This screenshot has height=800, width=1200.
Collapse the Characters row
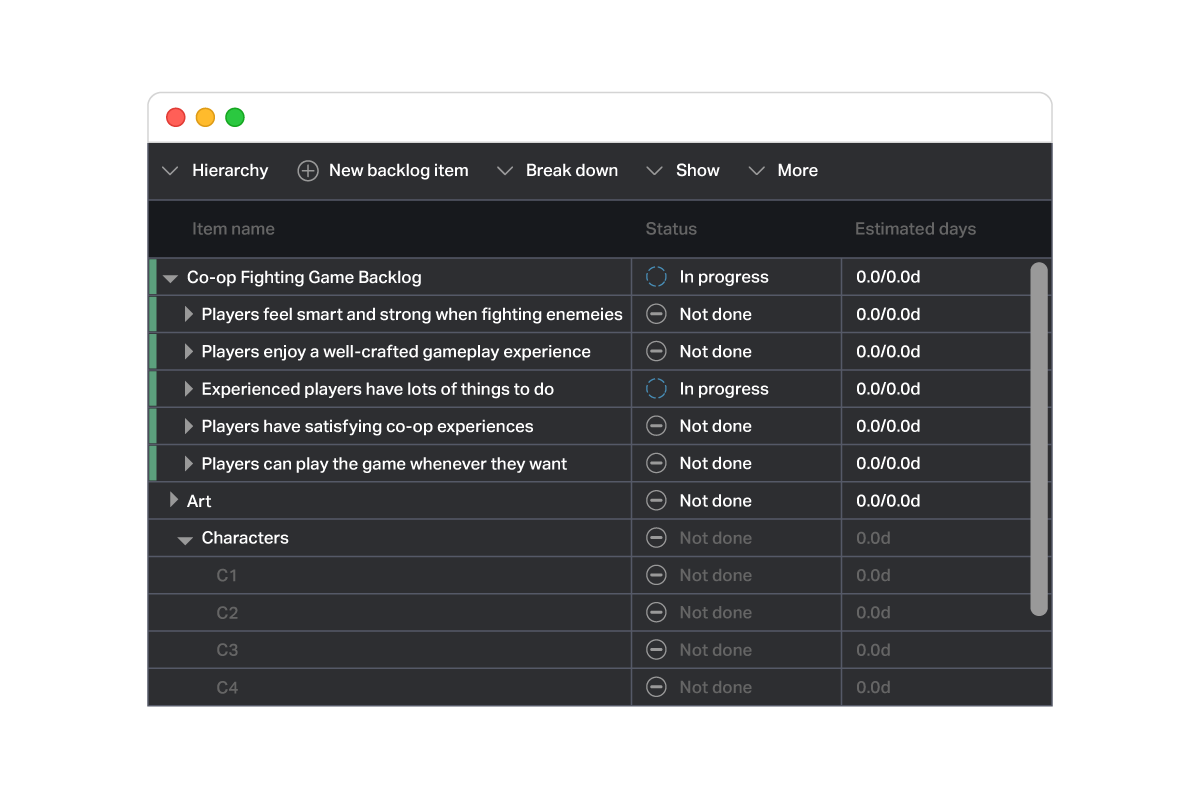[184, 537]
